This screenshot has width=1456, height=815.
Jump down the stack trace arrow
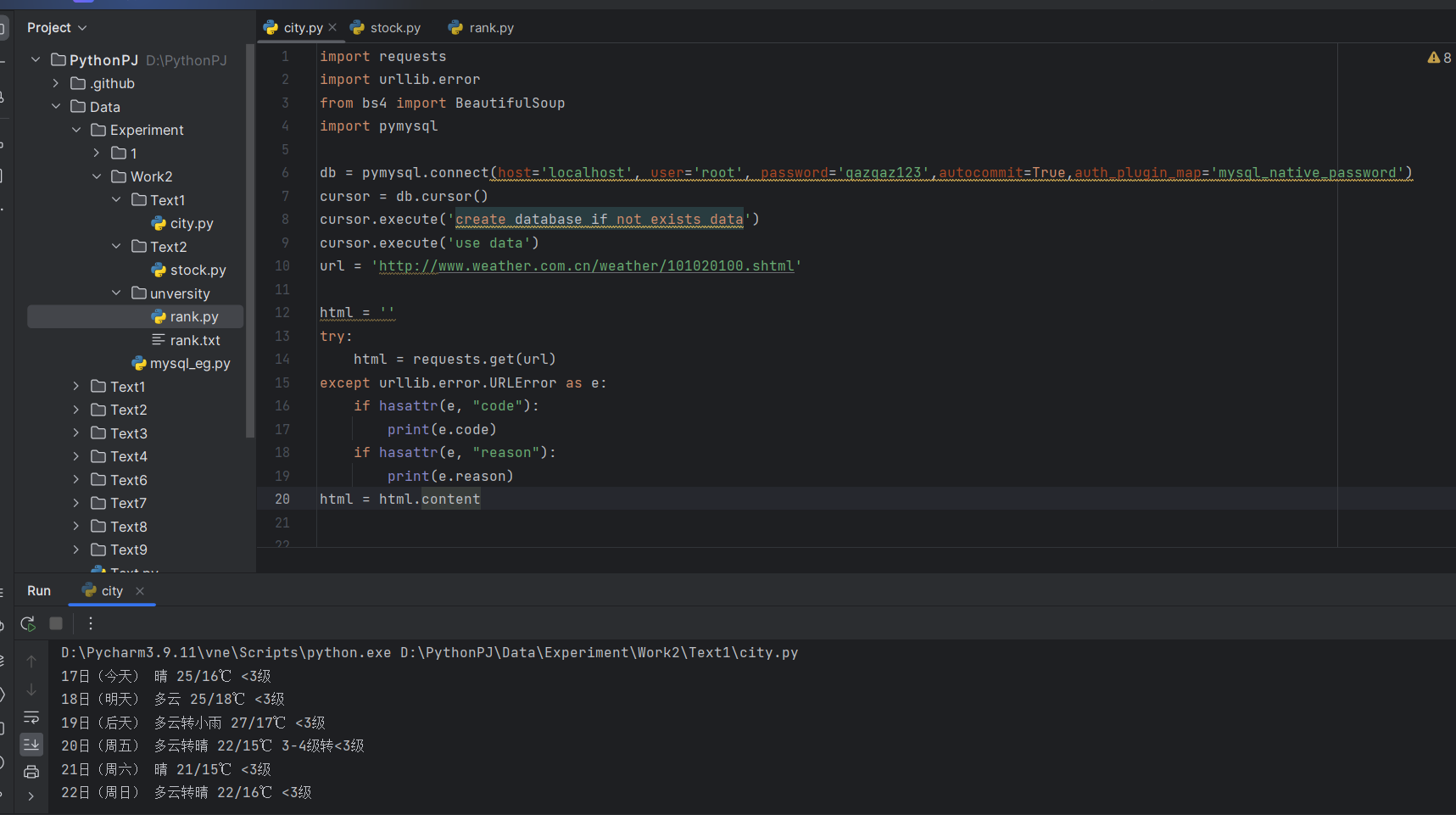coord(31,689)
